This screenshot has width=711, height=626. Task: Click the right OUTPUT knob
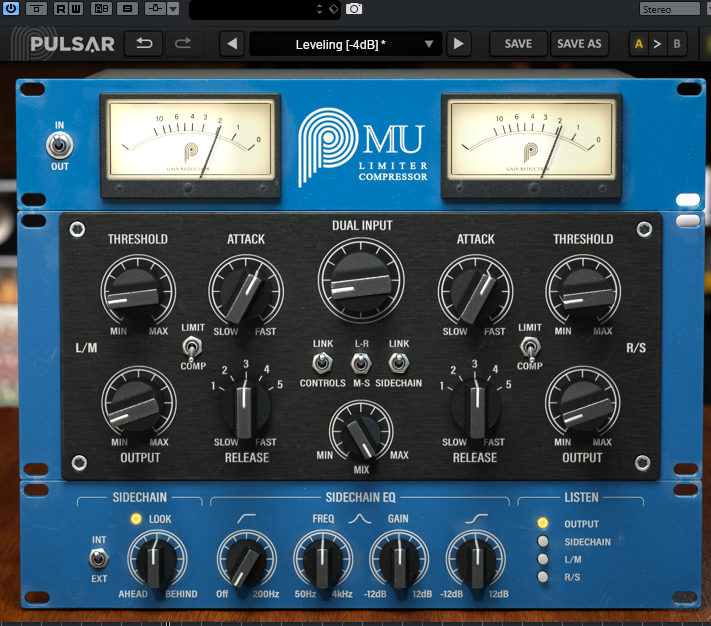[583, 403]
